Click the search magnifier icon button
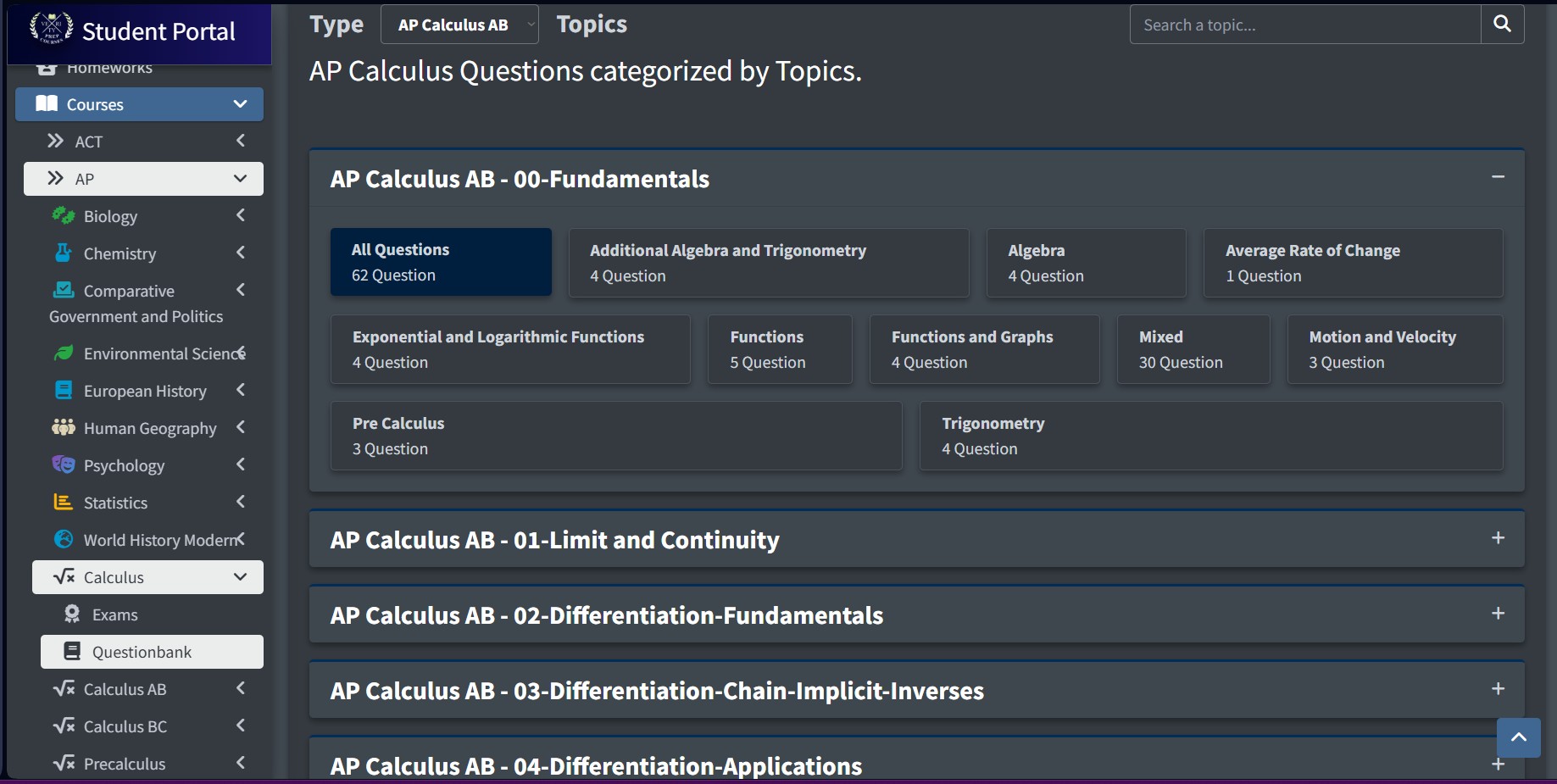This screenshot has height=784, width=1557. 1502,25
